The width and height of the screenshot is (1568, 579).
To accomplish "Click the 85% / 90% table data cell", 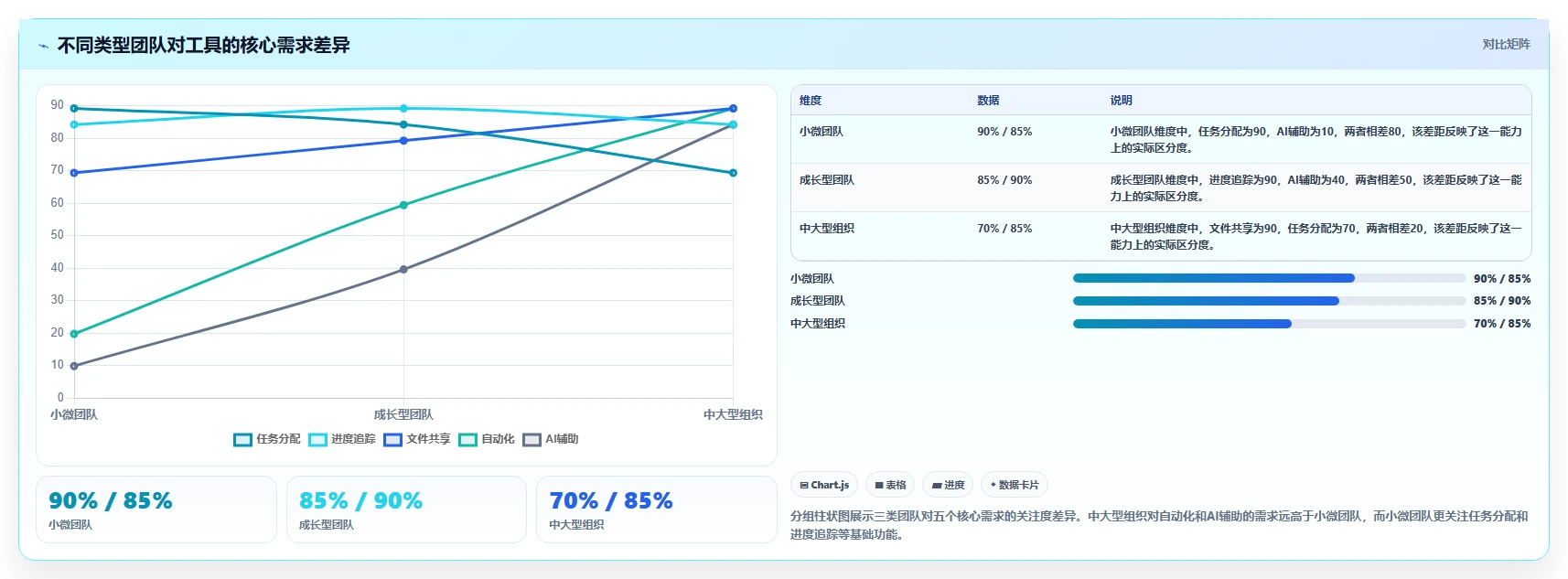I will (x=1004, y=180).
